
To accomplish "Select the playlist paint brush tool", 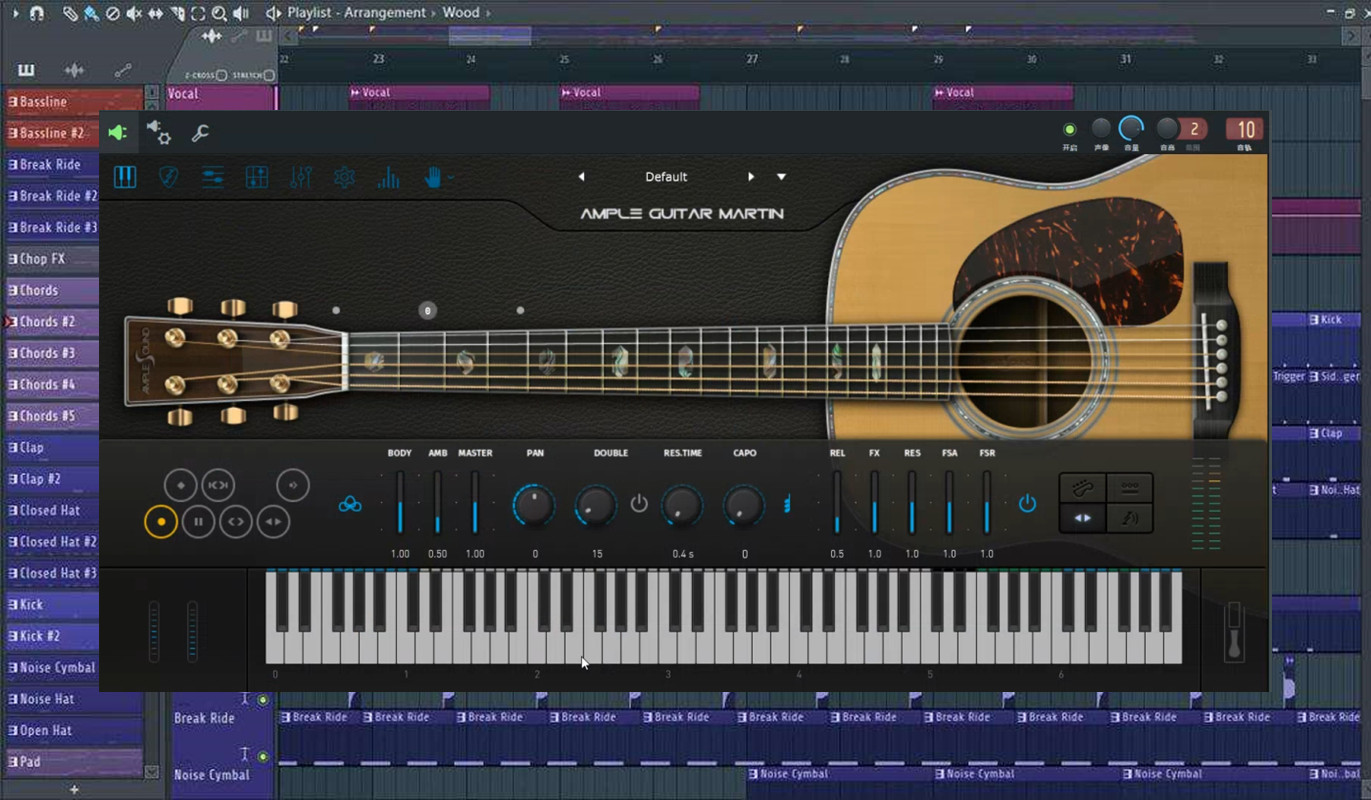I will (91, 13).
